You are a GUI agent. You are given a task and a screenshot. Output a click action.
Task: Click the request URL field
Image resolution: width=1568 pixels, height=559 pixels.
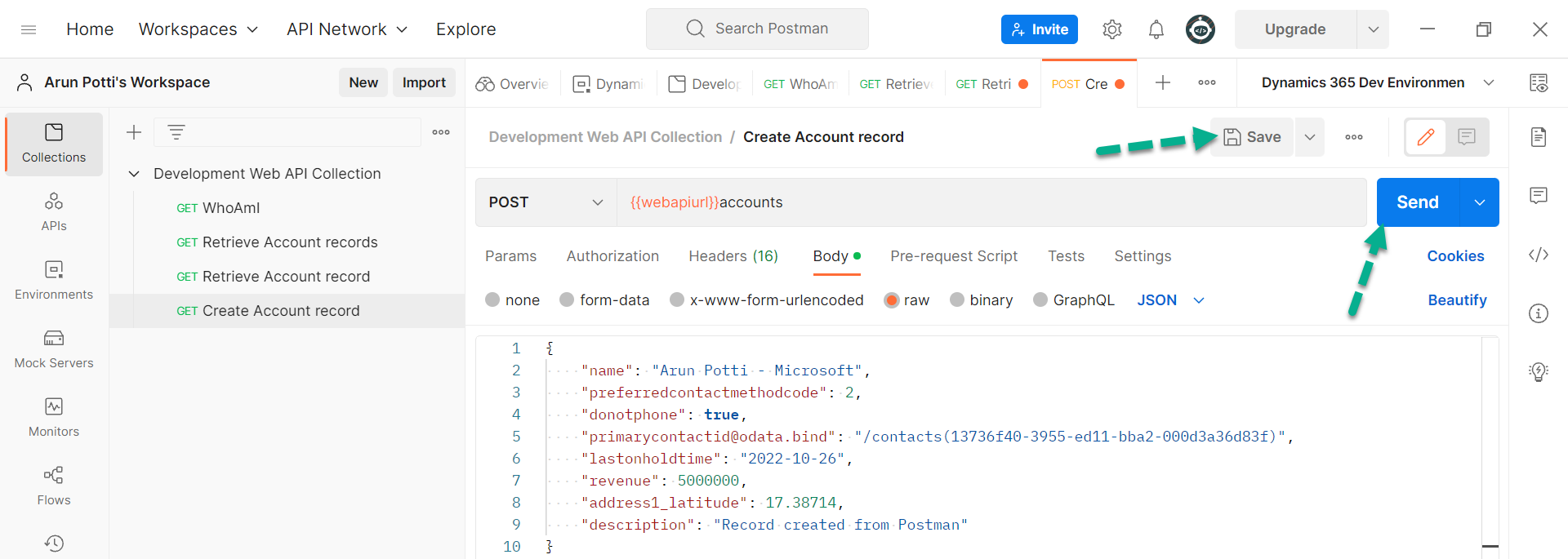pos(991,202)
